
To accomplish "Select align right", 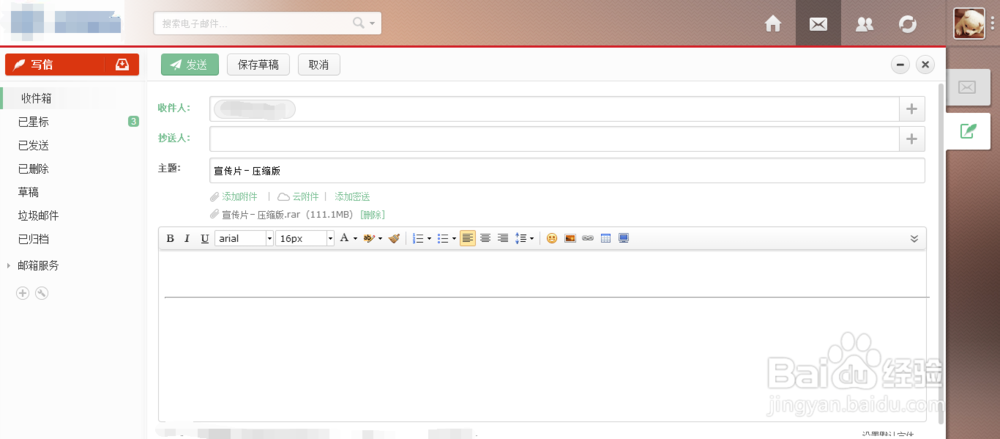I will pos(503,238).
